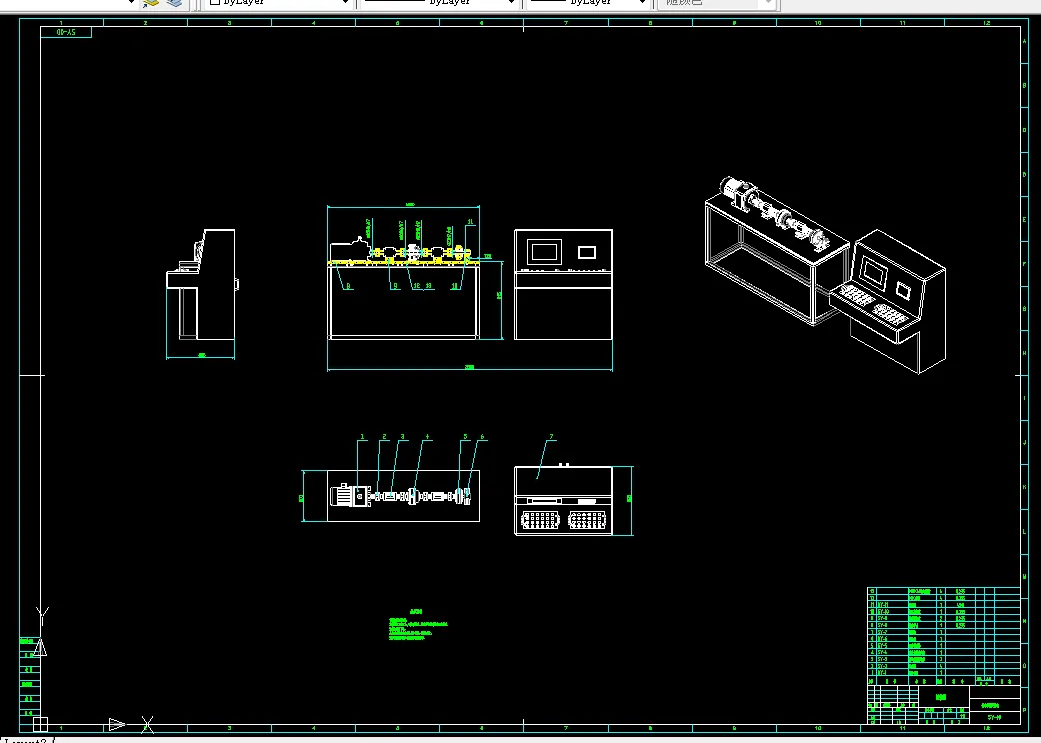The width and height of the screenshot is (1041, 743).
Task: Click the motor in the plan view
Action: 350,496
